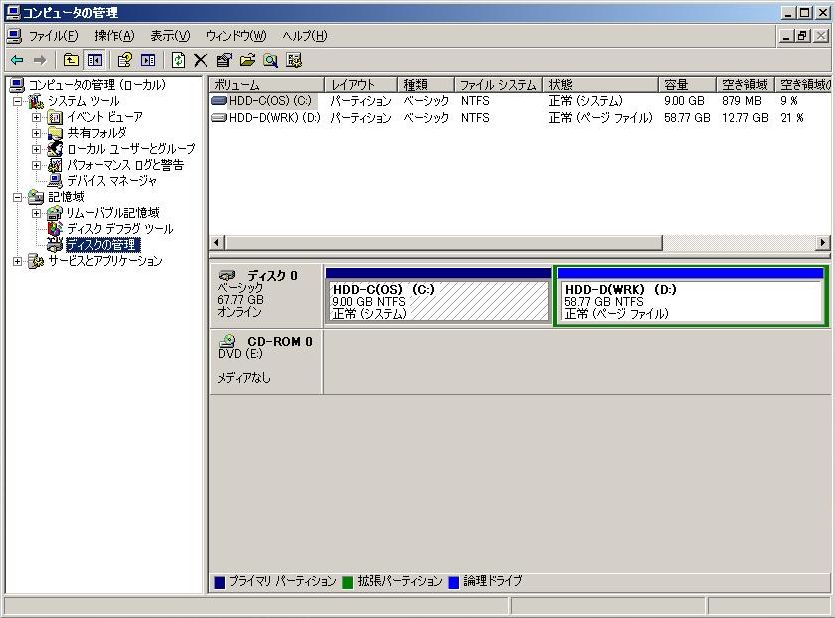Viewport: 835px width, 618px height.
Task: Open the 表示(V) menu
Action: coord(170,36)
